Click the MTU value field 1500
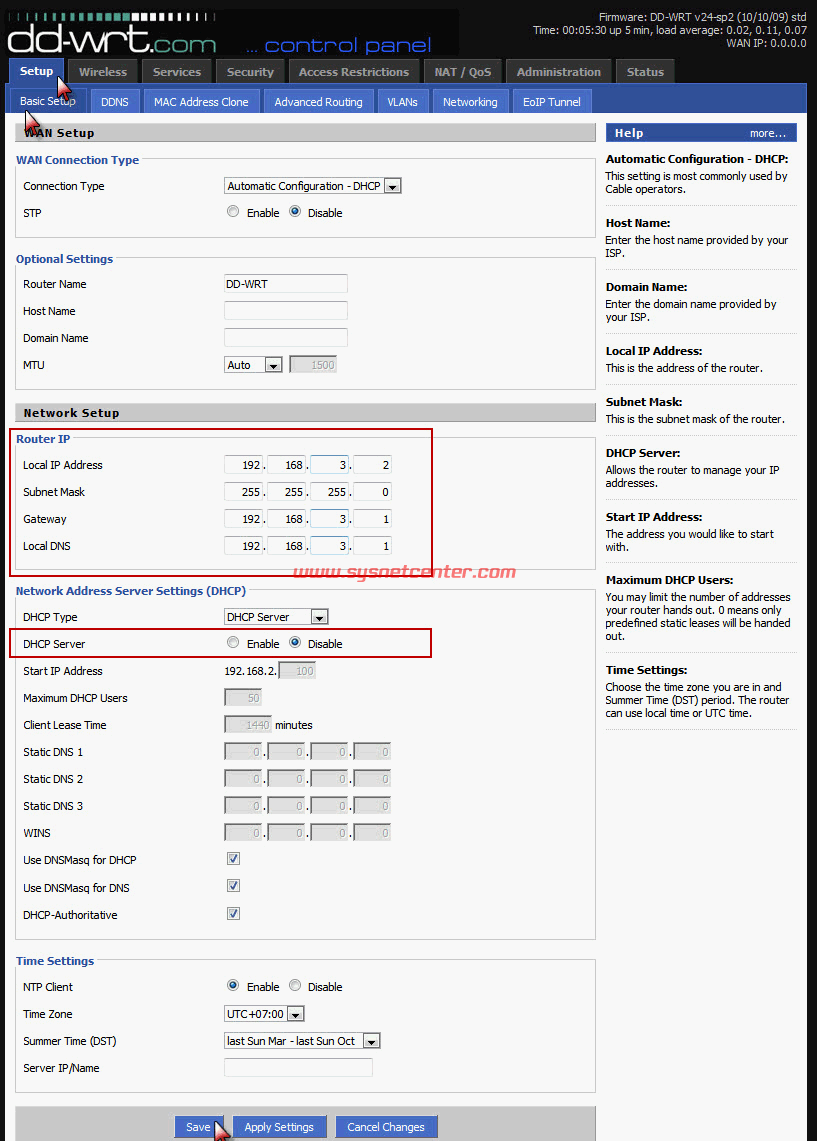Screen dimensions: 817x1141 313,365
